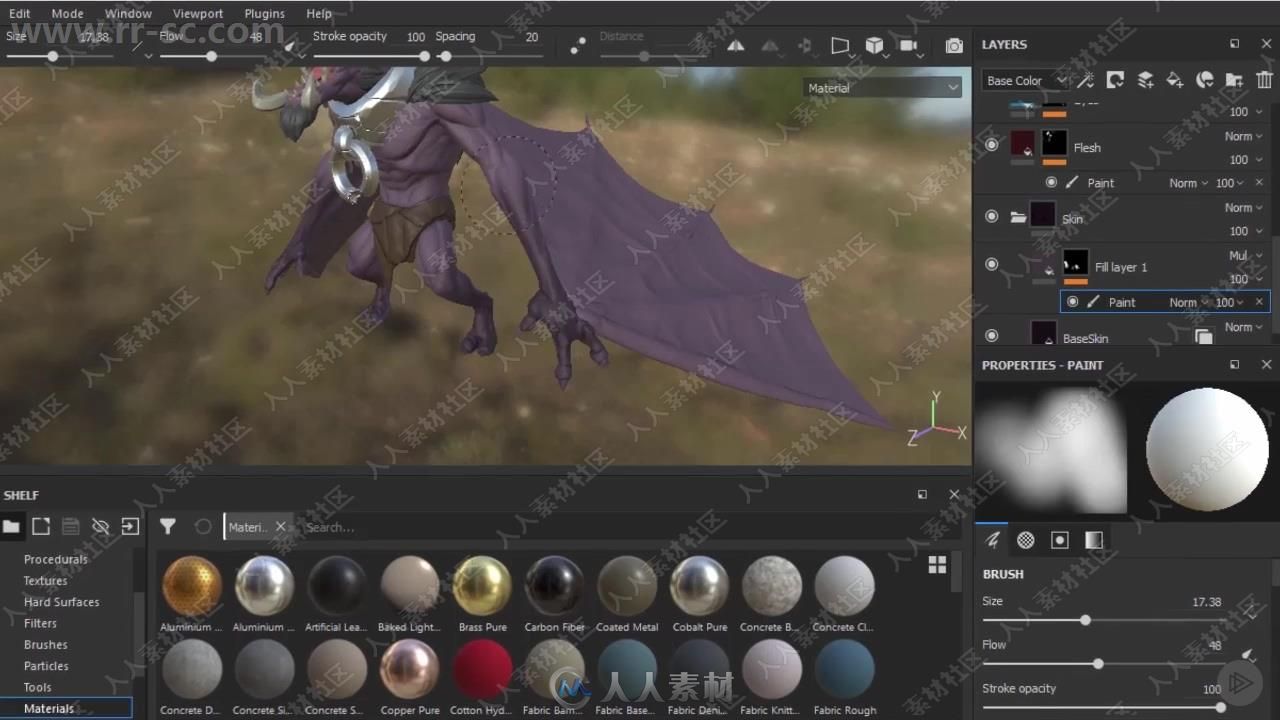Screen dimensions: 1280x720
Task: Open the brush properties tab icon
Action: (992, 540)
